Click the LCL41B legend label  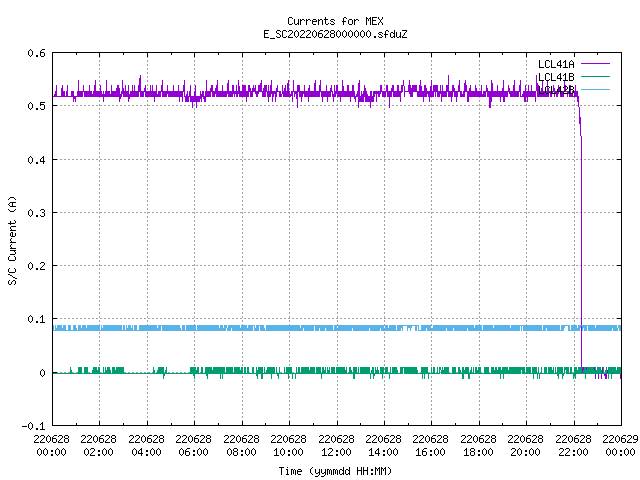point(556,77)
